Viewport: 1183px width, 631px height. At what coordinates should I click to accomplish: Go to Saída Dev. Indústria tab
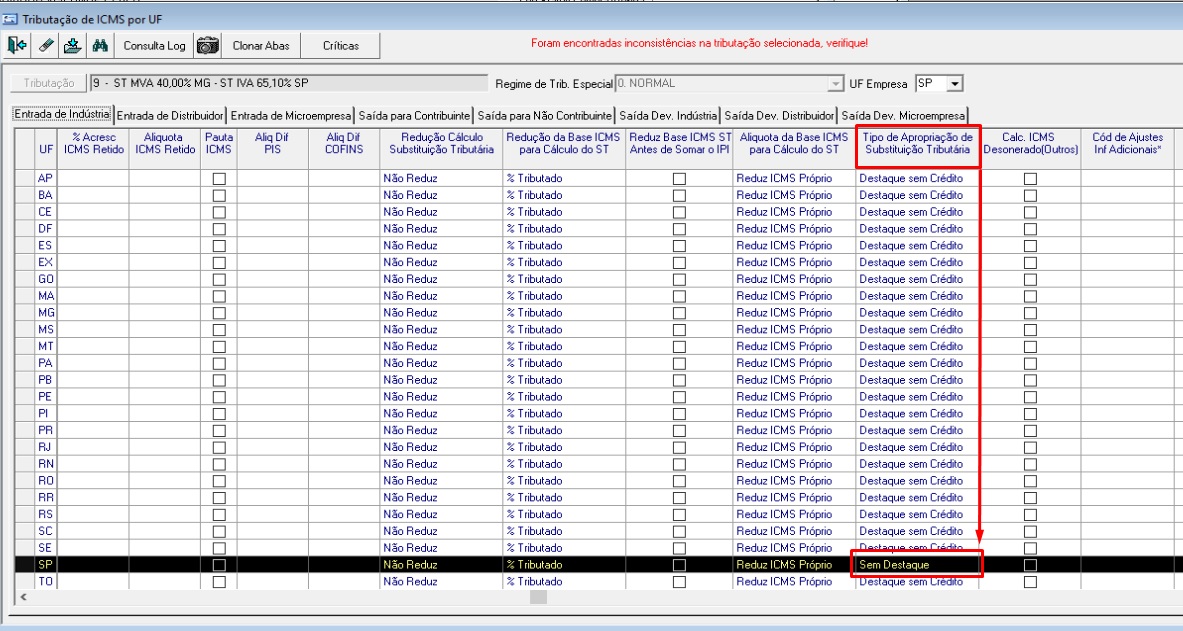[x=668, y=115]
